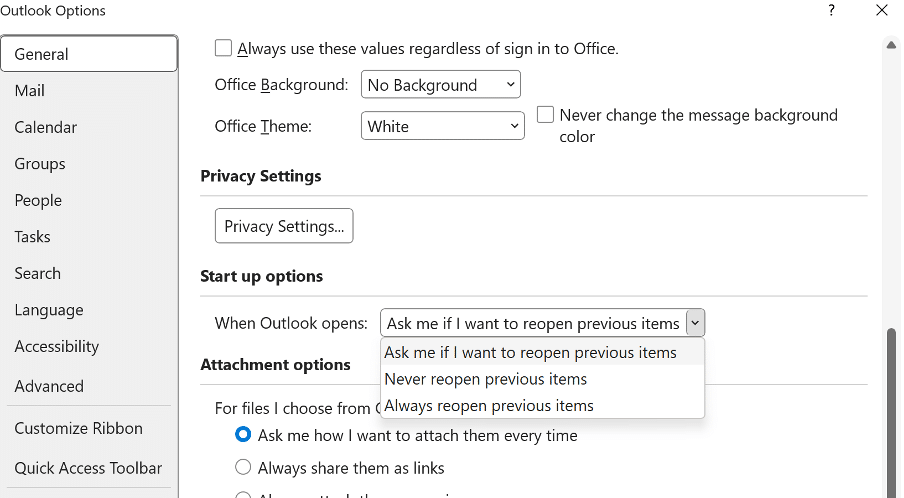This screenshot has height=498, width=904.
Task: Select the Quick Access Toolbar category
Action: tap(89, 468)
